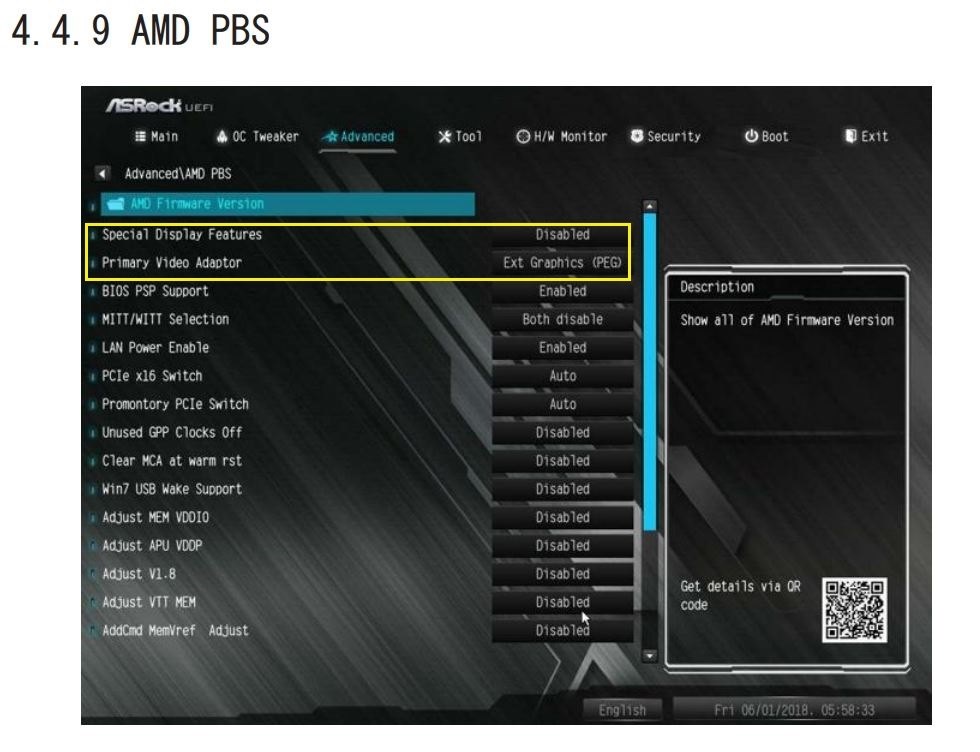This screenshot has height=752, width=980.
Task: Open the Security tab
Action: click(666, 136)
